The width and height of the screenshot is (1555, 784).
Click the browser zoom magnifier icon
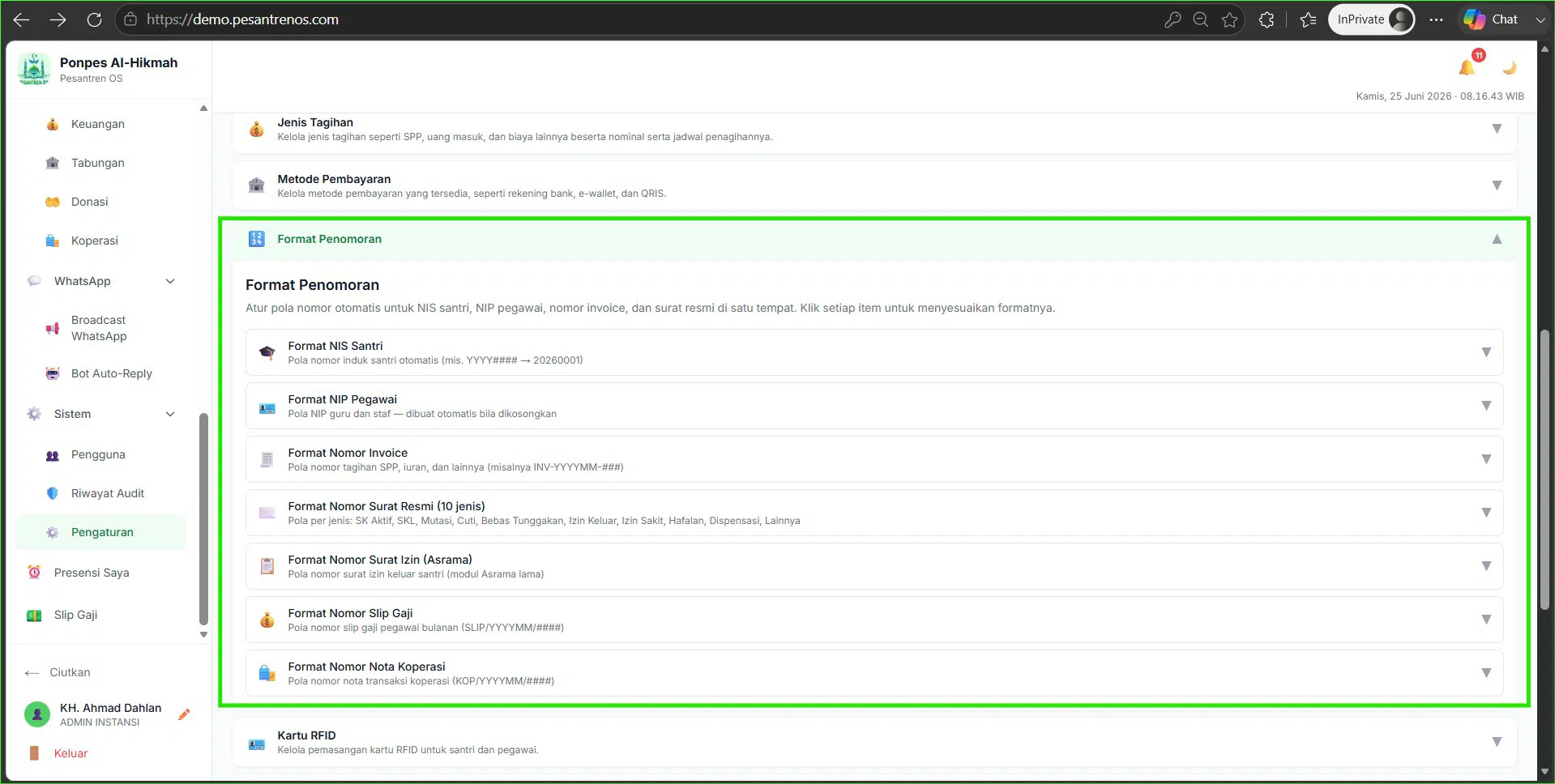coord(1201,19)
